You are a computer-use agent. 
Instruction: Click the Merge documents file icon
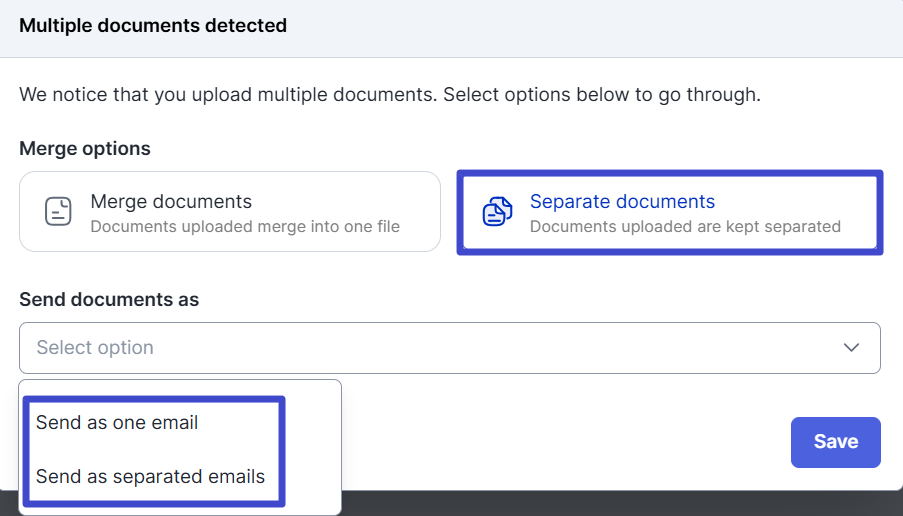coord(59,212)
